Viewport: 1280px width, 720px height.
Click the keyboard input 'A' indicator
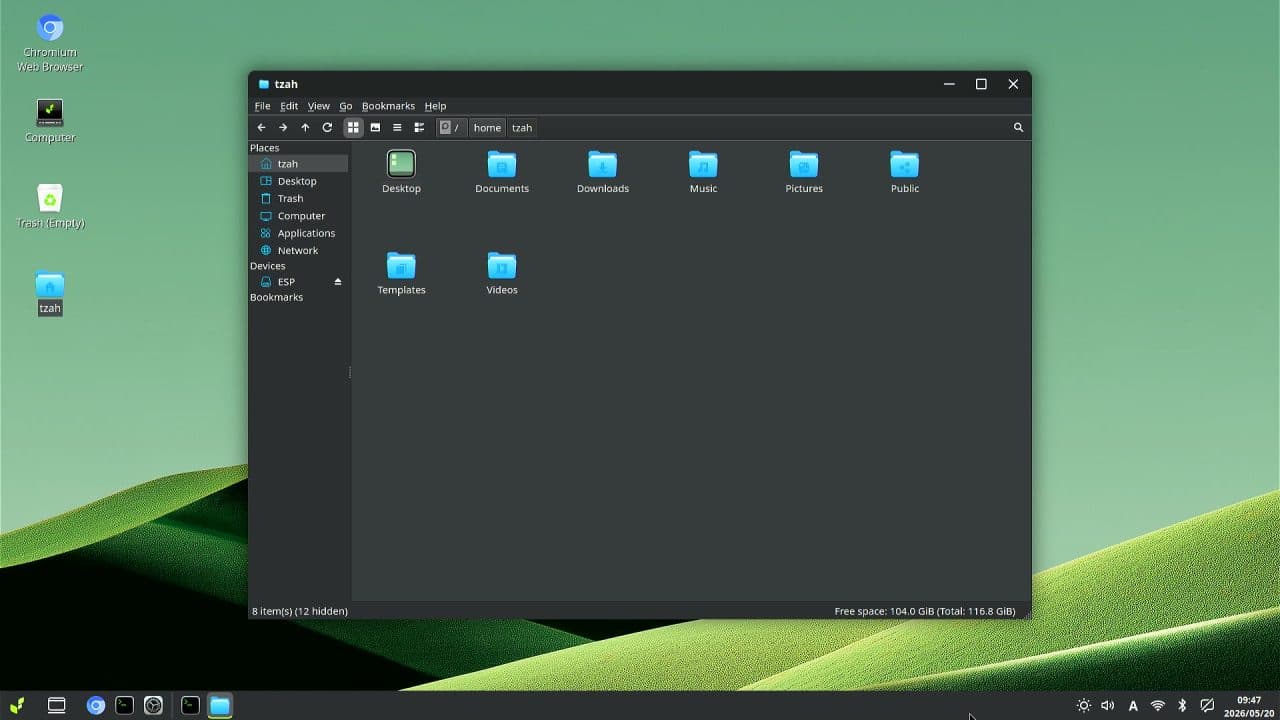point(1133,705)
